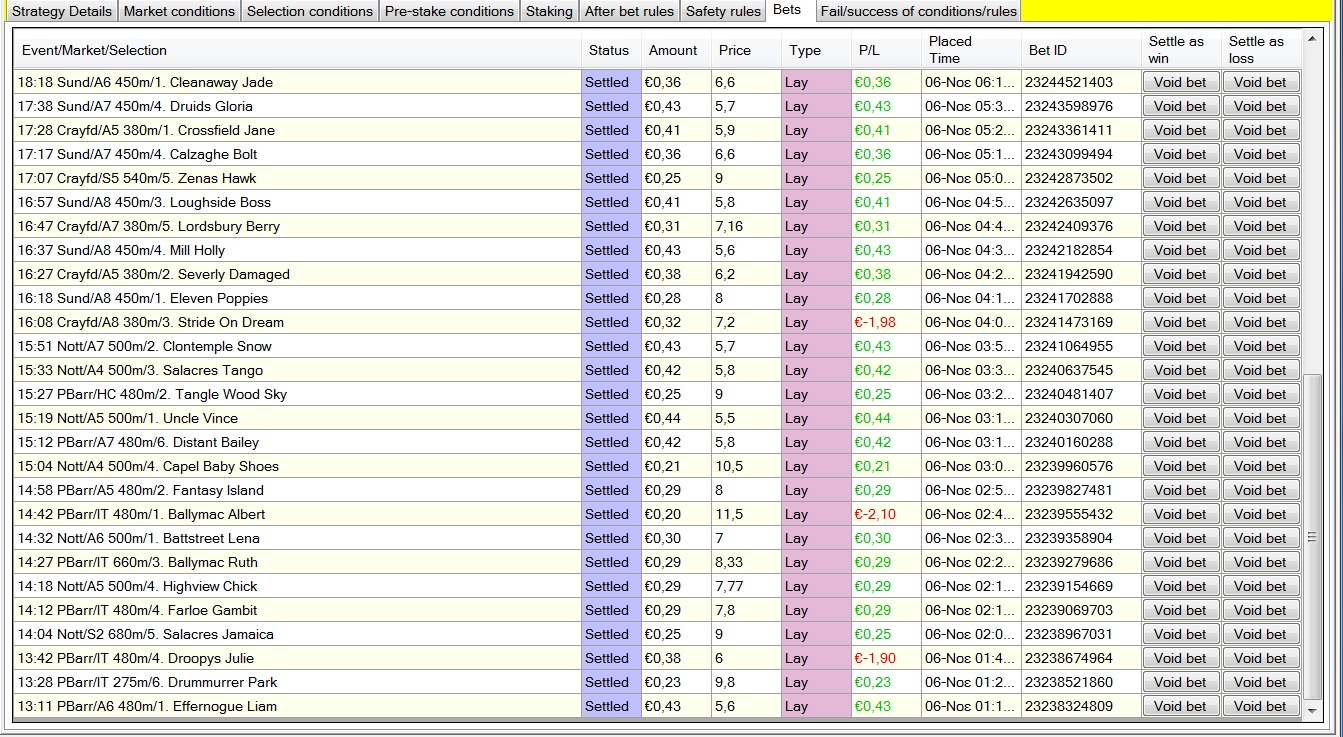The image size is (1343, 737).
Task: Click Settle as win Void bet for Loughside Boss
Action: 1180,202
